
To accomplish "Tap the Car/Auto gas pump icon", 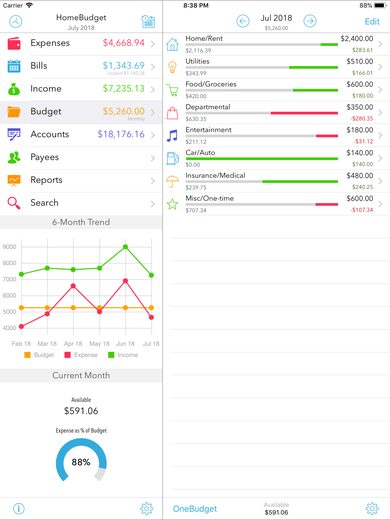I will [172, 158].
